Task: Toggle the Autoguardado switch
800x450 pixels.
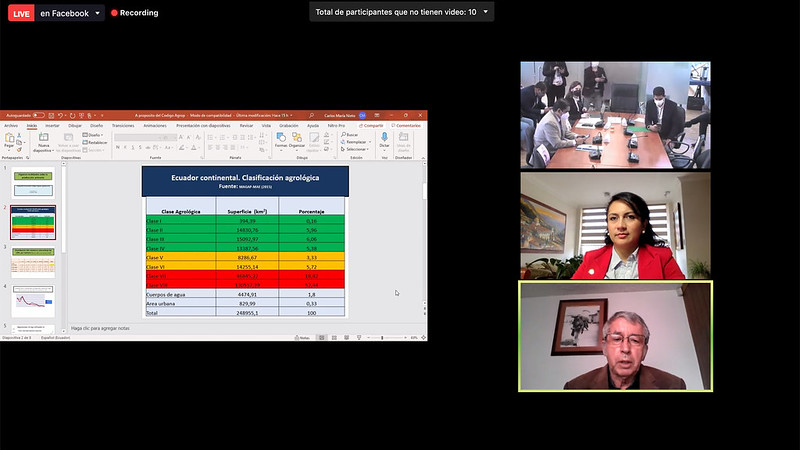Action: pos(38,115)
